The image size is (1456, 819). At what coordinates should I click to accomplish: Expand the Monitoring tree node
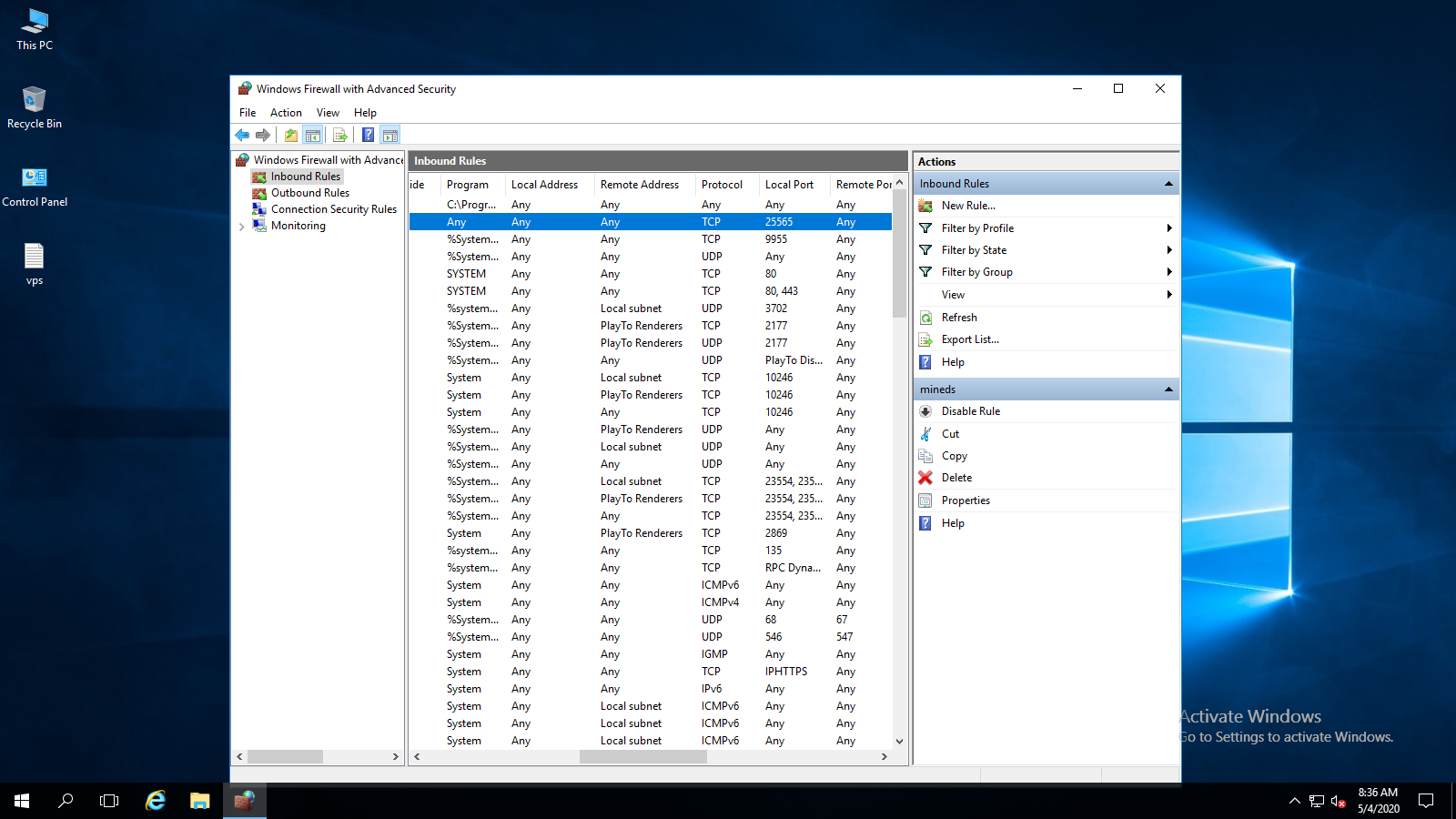[x=241, y=227]
